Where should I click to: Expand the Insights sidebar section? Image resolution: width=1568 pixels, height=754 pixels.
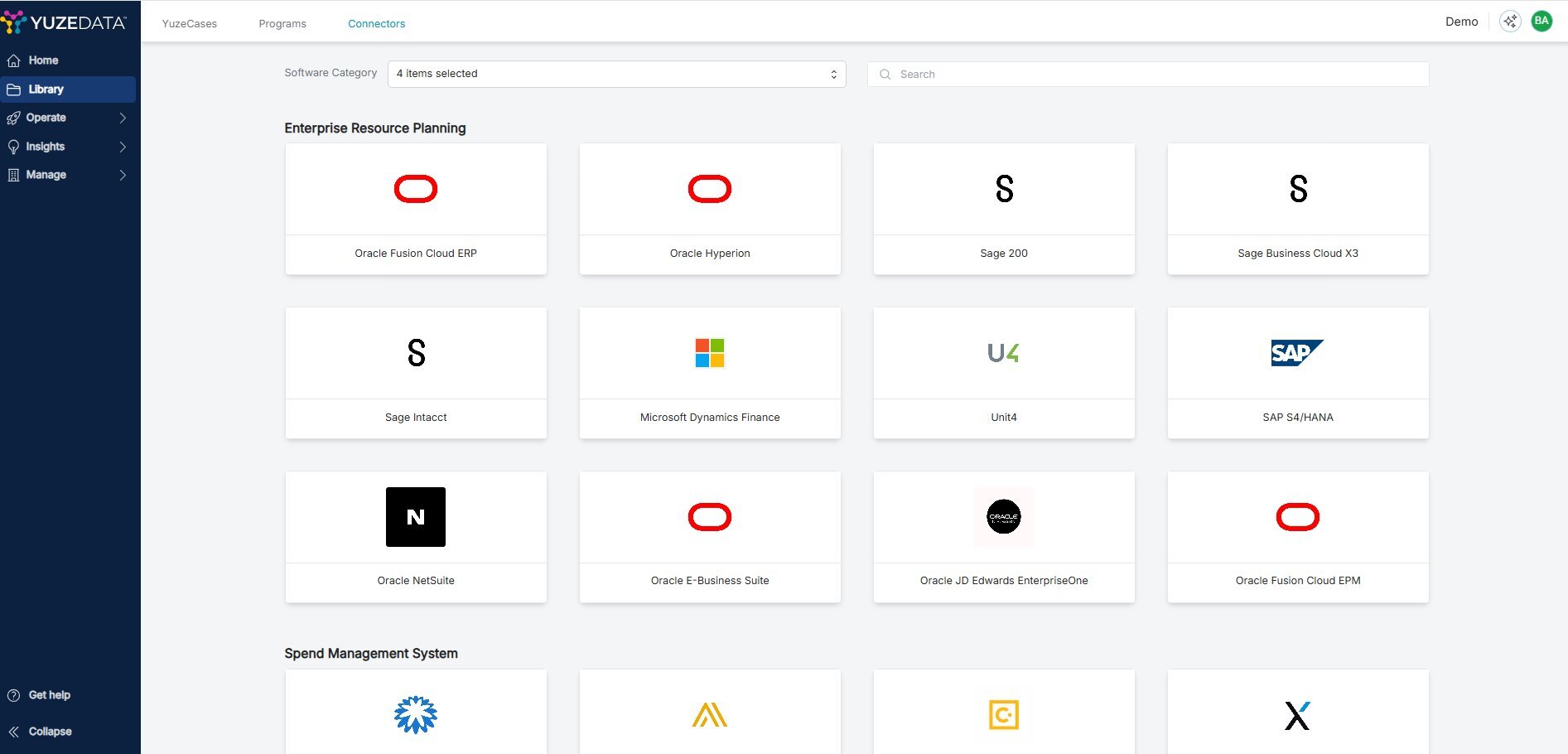click(x=68, y=147)
